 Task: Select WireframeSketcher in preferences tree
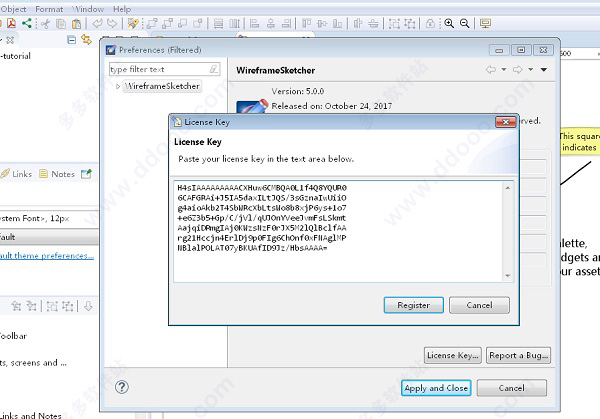(162, 86)
